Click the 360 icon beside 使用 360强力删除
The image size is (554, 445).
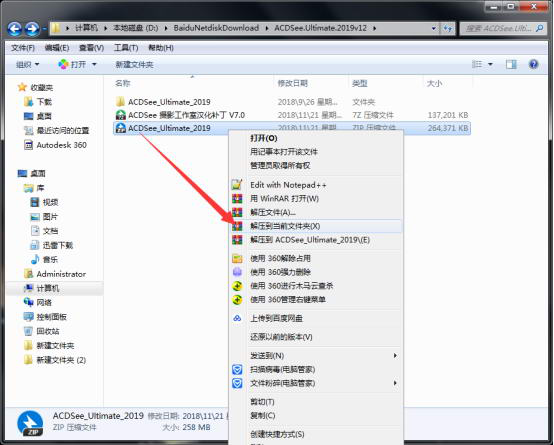237,272
